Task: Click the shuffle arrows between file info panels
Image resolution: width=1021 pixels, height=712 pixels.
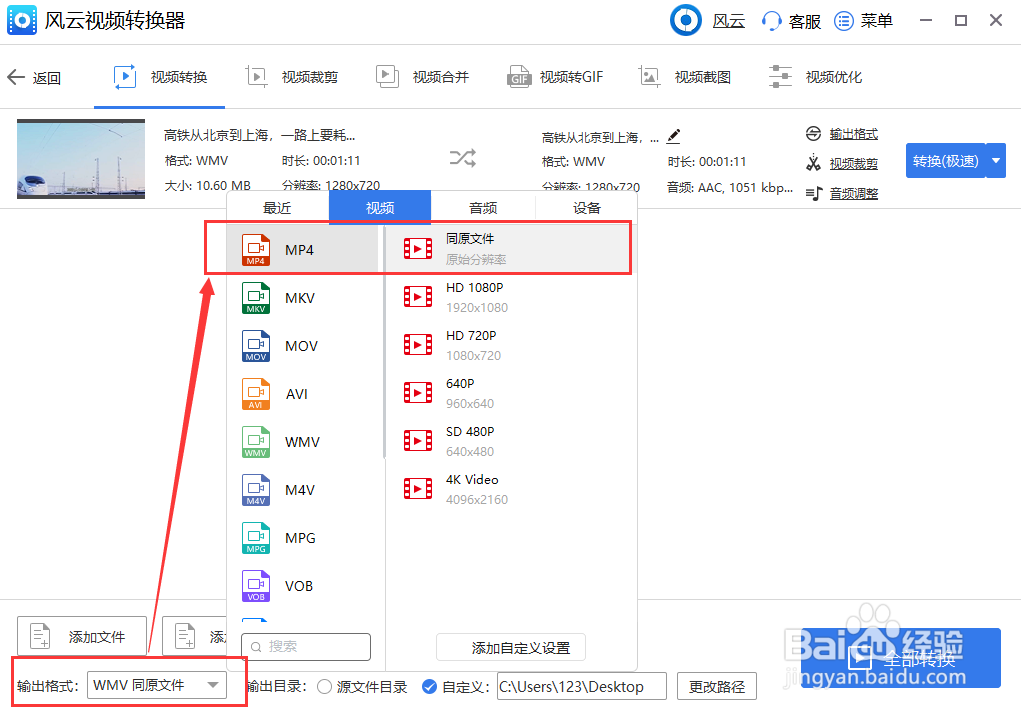Action: pos(461,158)
